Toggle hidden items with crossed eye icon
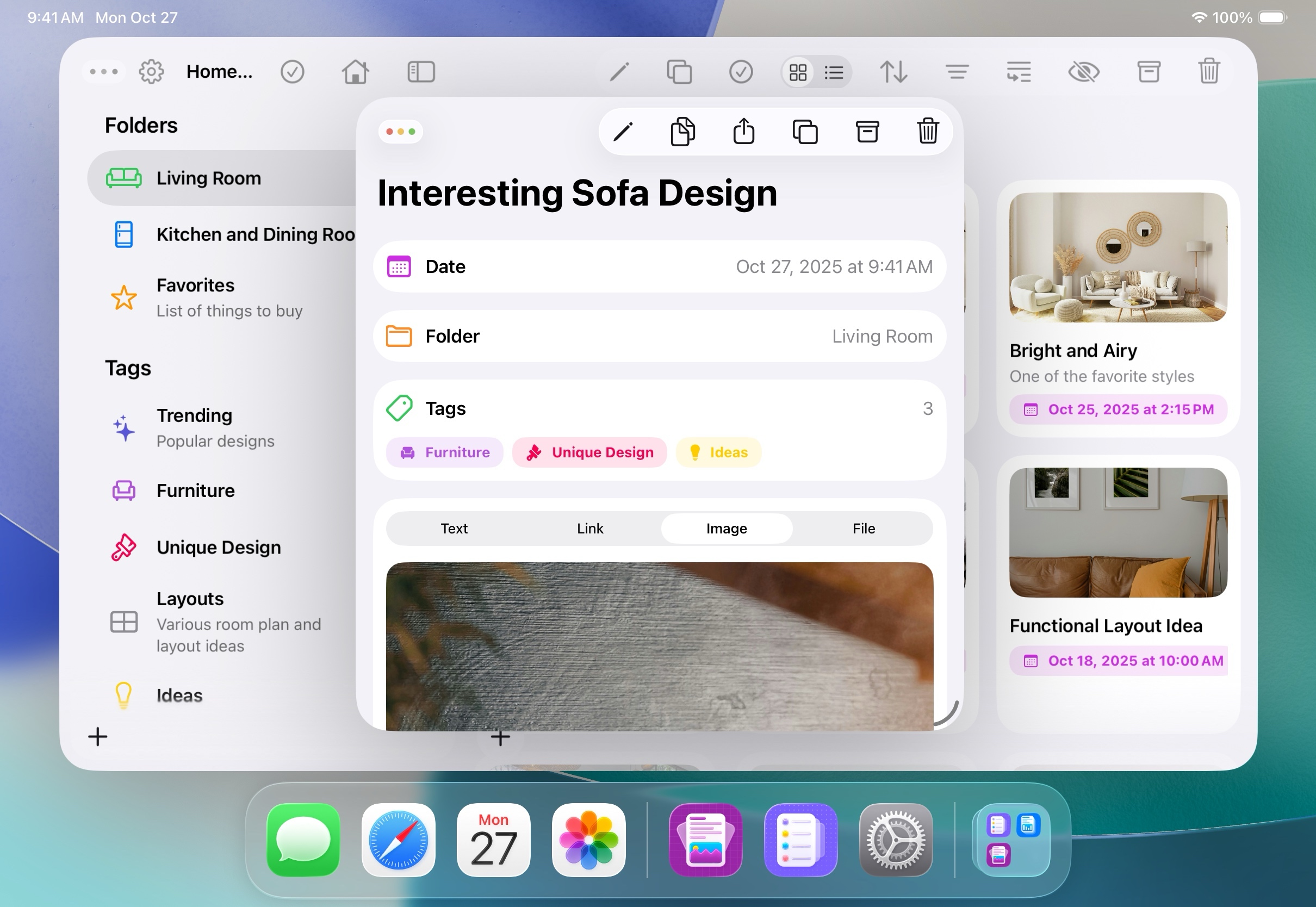 (x=1084, y=72)
